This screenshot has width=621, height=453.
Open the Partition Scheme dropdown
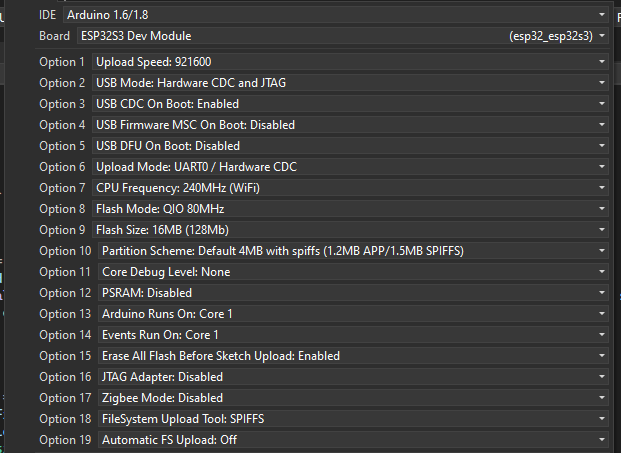pos(353,251)
